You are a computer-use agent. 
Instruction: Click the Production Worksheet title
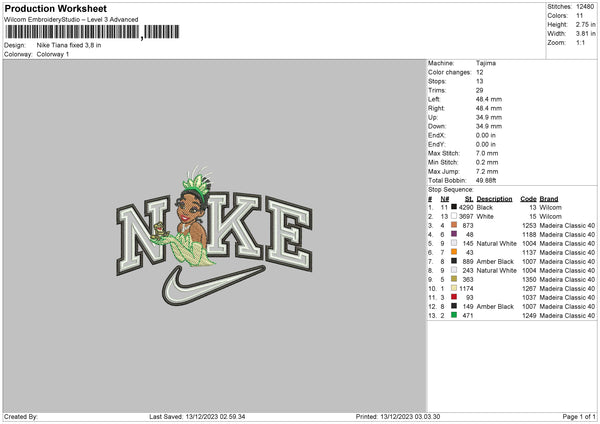pos(55,8)
